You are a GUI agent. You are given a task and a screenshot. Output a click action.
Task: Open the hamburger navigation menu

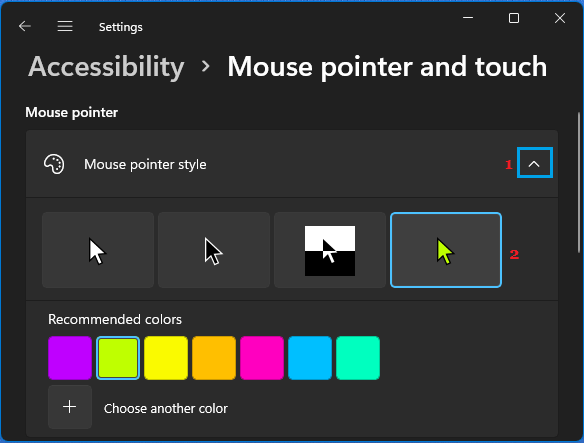click(65, 26)
